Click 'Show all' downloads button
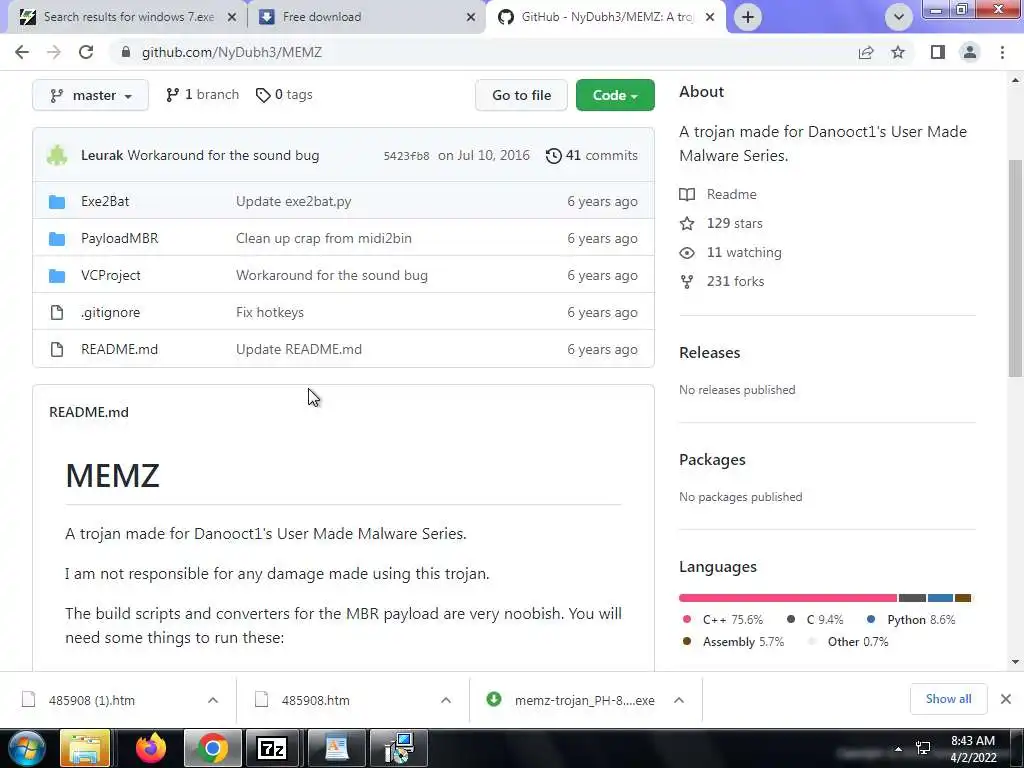 (948, 699)
